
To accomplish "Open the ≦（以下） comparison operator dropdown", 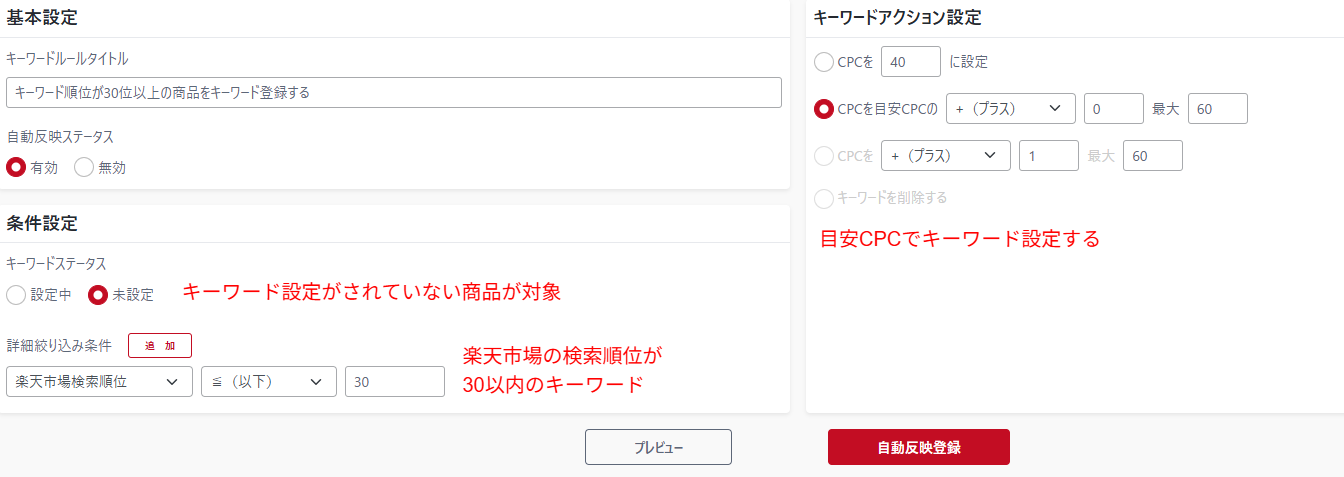I will [268, 381].
